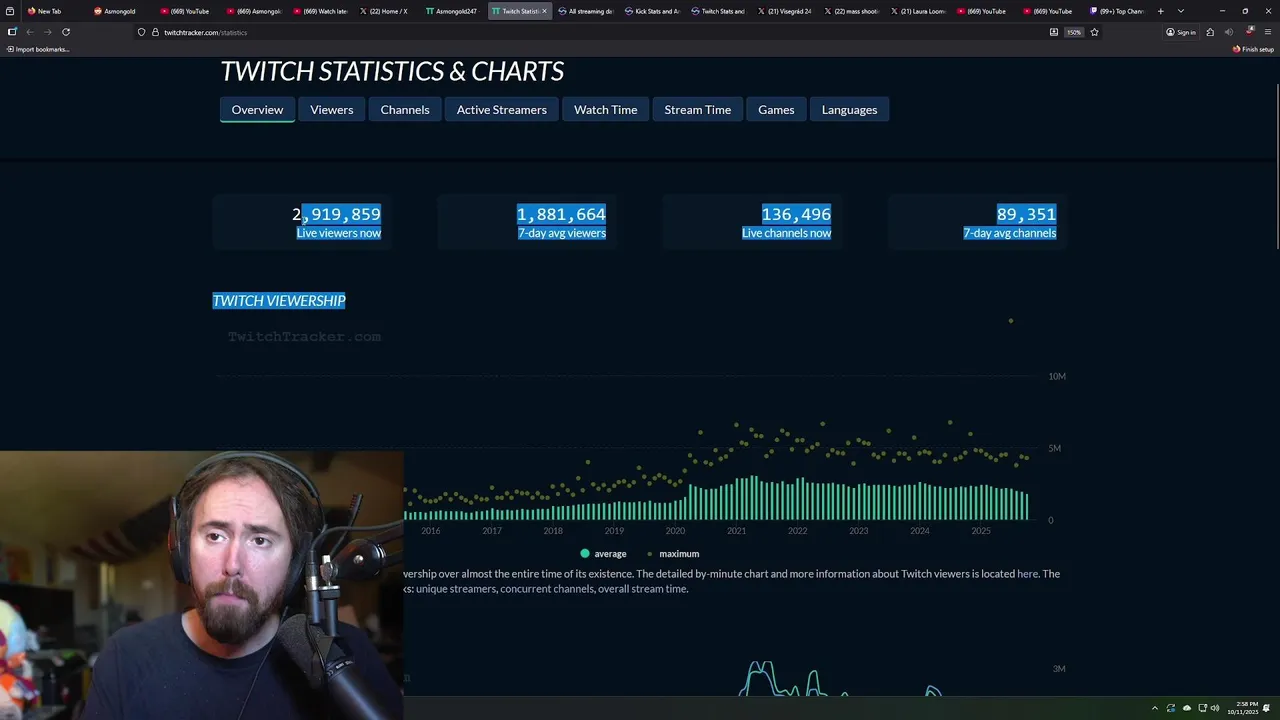Click Import bookmarks in the bookmarks bar
The width and height of the screenshot is (1280, 720).
[x=38, y=49]
